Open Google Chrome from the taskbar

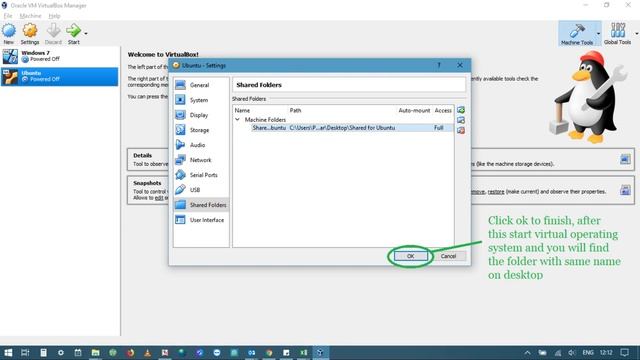(269, 353)
